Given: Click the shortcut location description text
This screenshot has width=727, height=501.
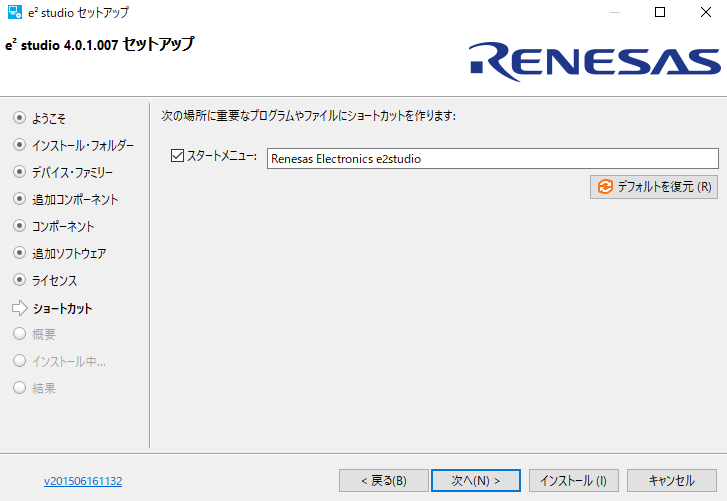Looking at the screenshot, I should (308, 116).
